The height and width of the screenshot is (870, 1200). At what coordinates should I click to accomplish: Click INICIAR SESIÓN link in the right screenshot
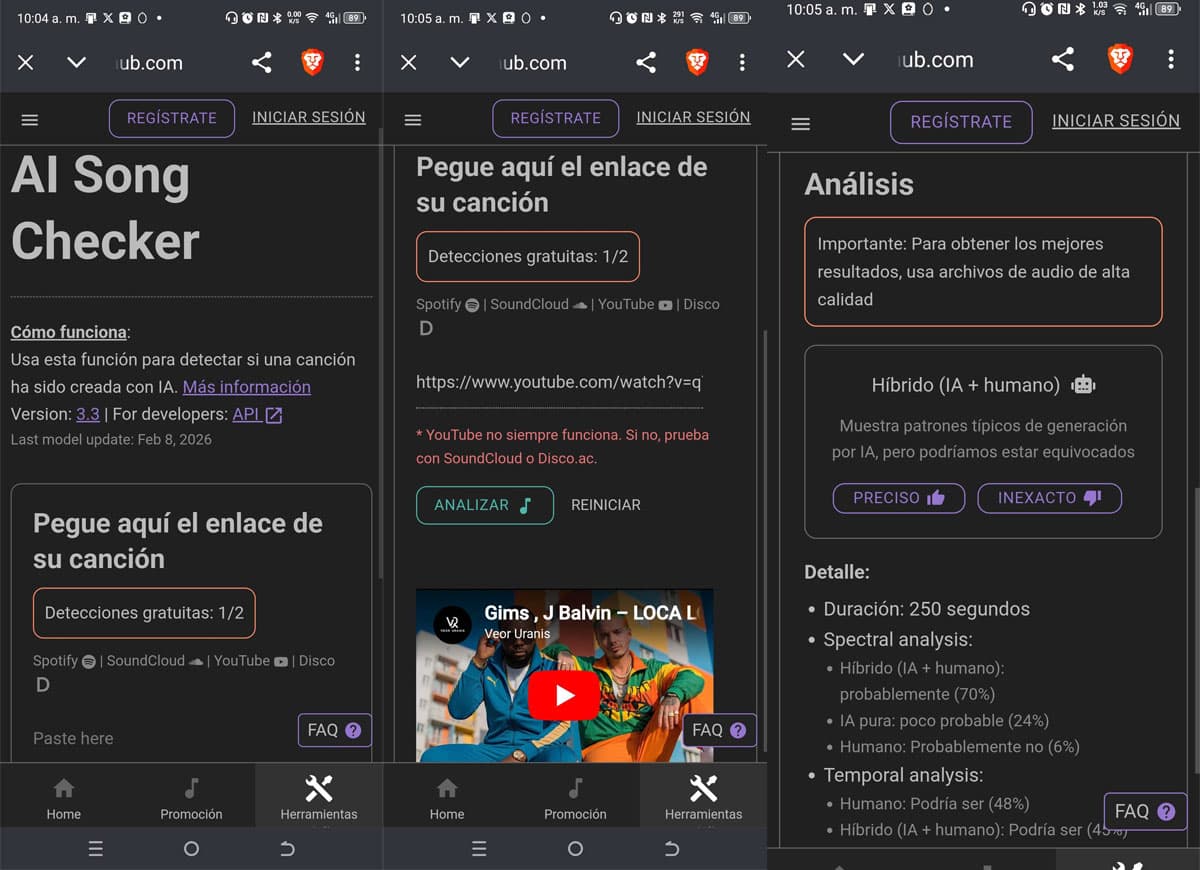(1116, 121)
